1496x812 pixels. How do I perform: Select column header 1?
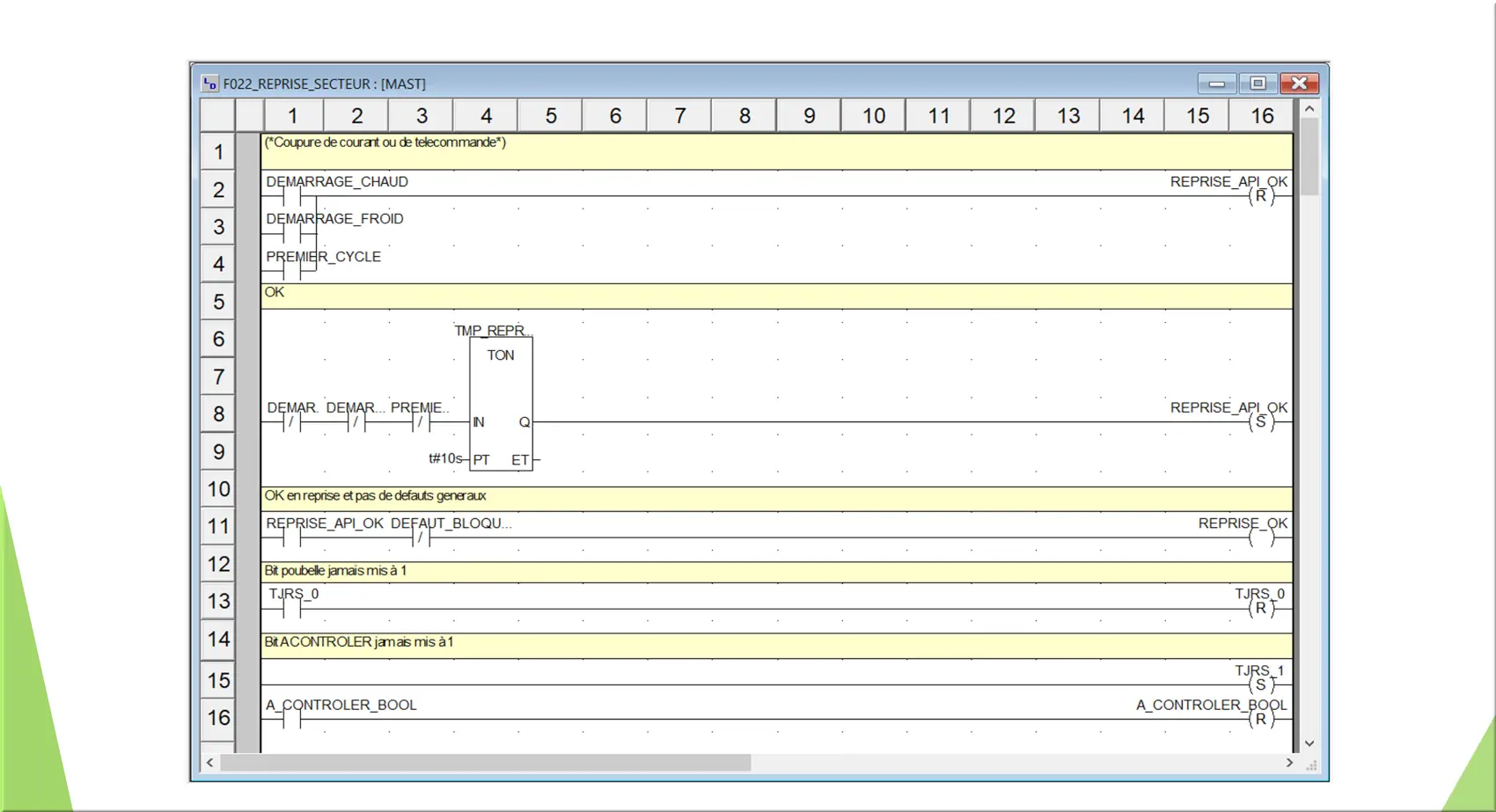tap(293, 115)
